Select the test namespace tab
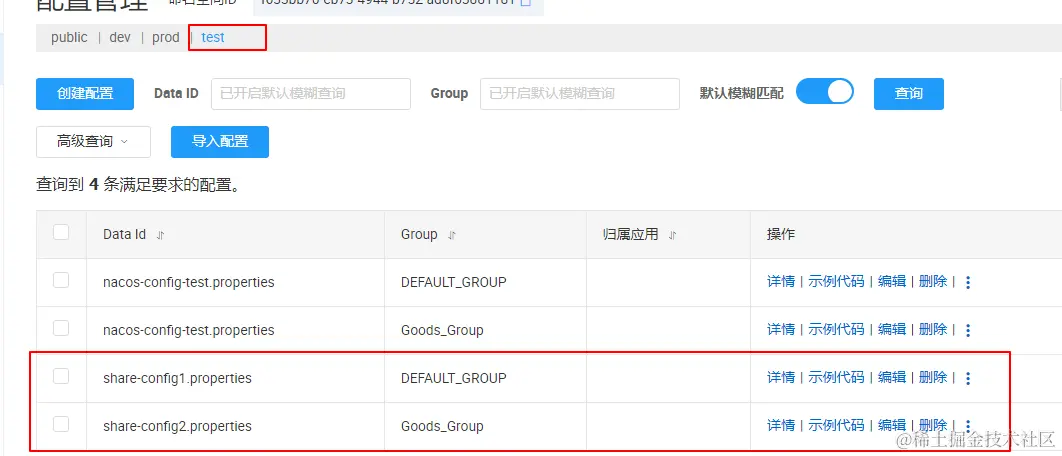Image resolution: width=1062 pixels, height=456 pixels. (x=213, y=37)
